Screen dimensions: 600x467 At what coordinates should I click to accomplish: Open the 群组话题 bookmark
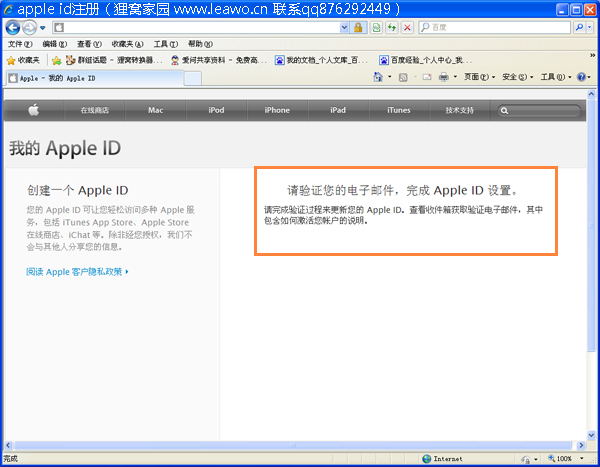click(114, 60)
